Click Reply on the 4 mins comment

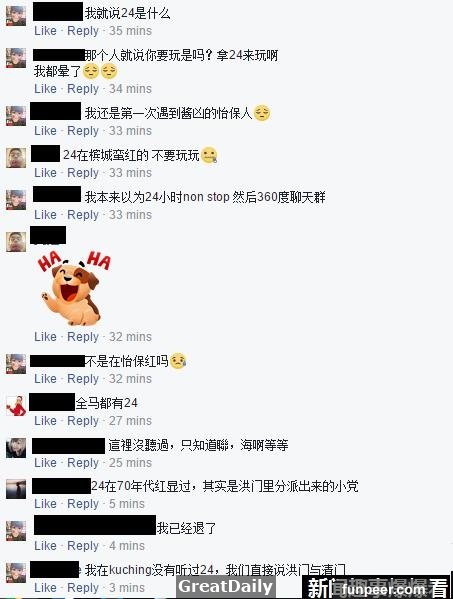tap(83, 546)
